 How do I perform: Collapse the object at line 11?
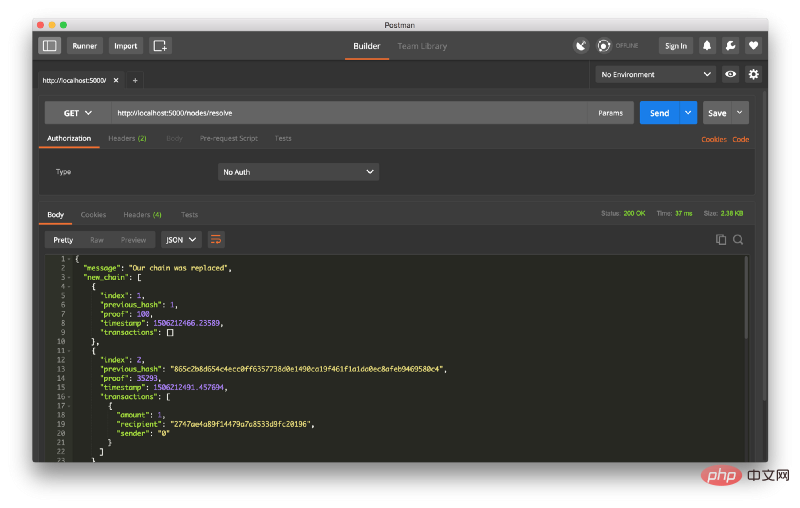(69, 351)
